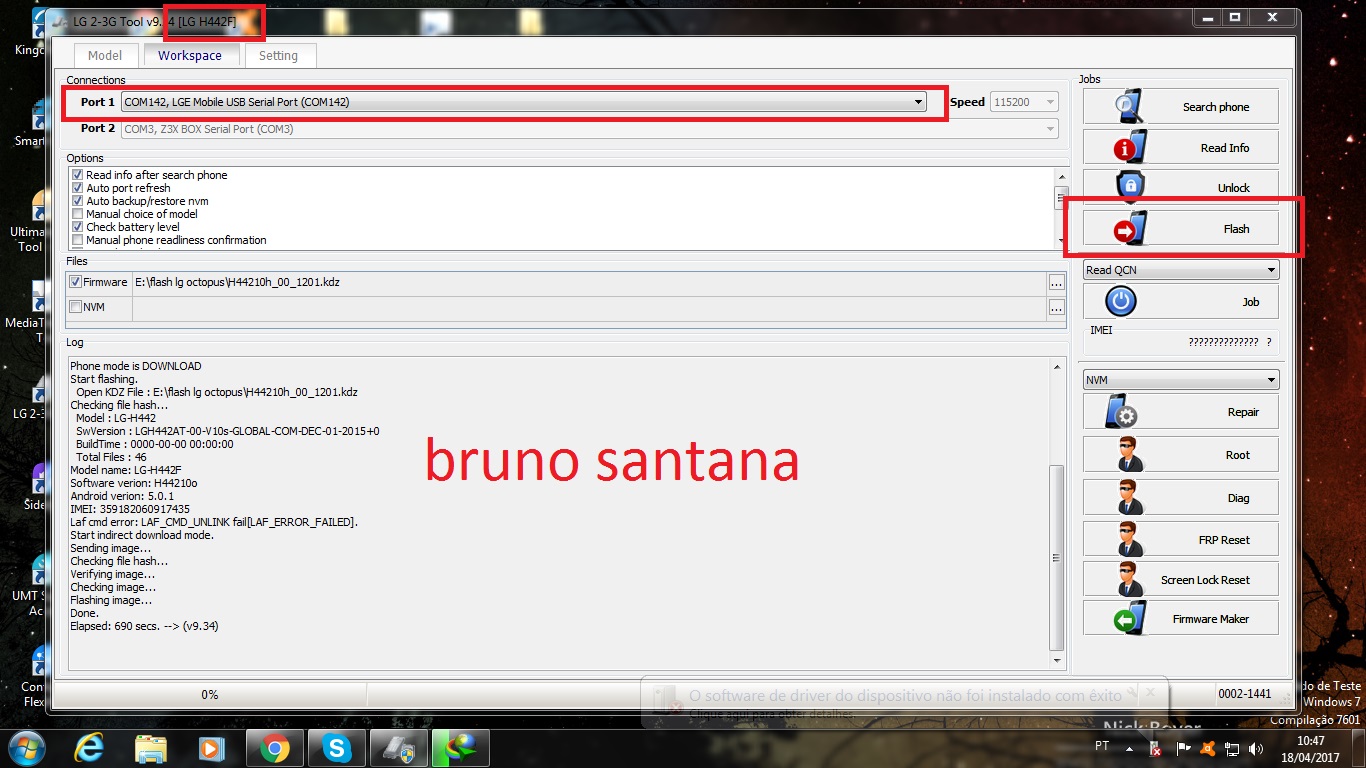1366x768 pixels.
Task: Click the Screen Lock Reset button
Action: click(1180, 579)
